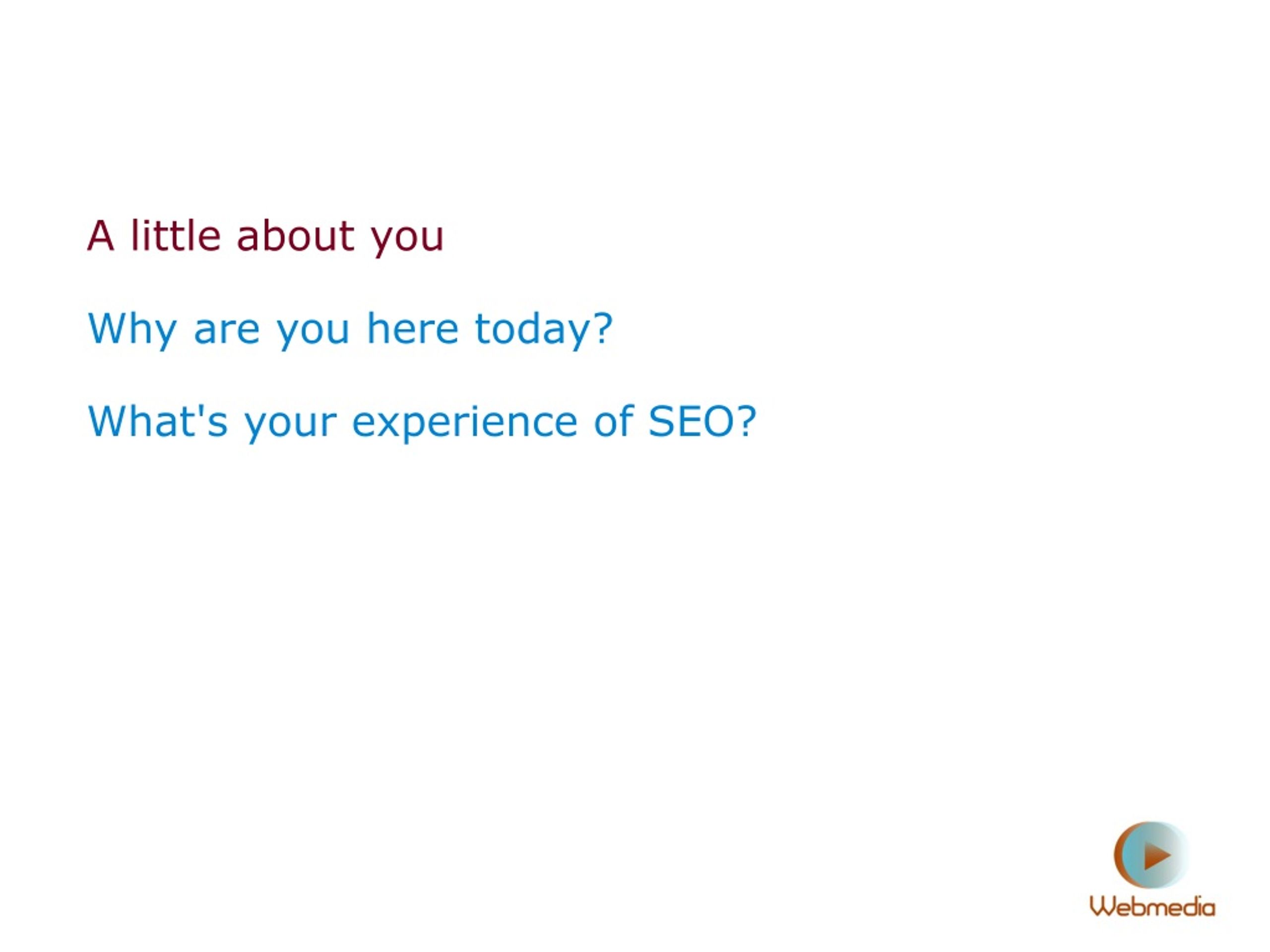Screen dimensions: 1270x952
Task: Click the Webmedia play-button logo icon
Action: click(1151, 855)
